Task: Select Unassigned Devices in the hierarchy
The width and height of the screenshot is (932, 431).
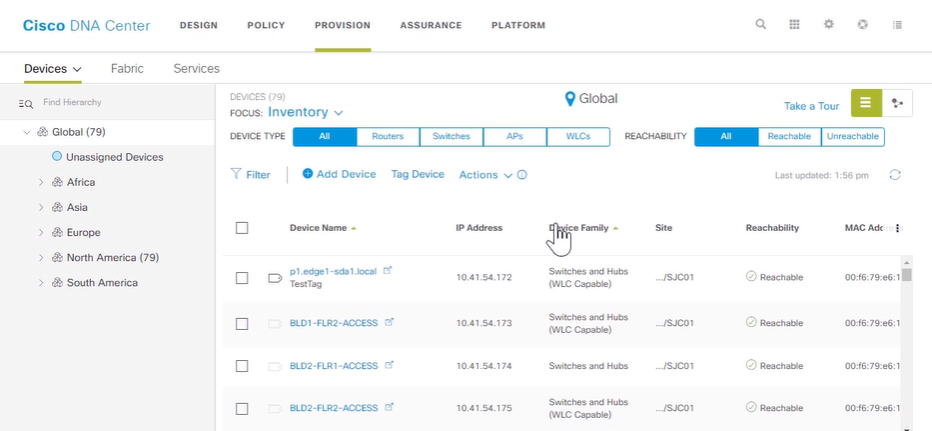Action: coord(114,157)
